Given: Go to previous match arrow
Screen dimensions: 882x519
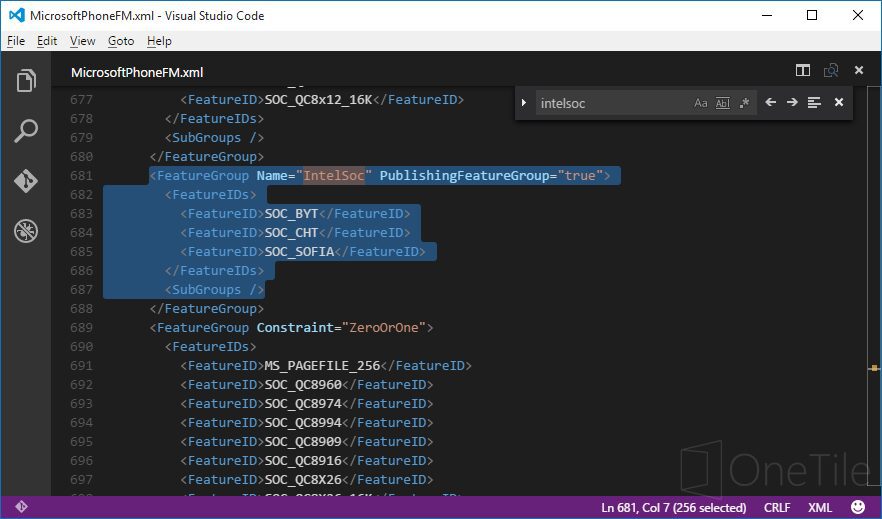Looking at the screenshot, I should (771, 102).
